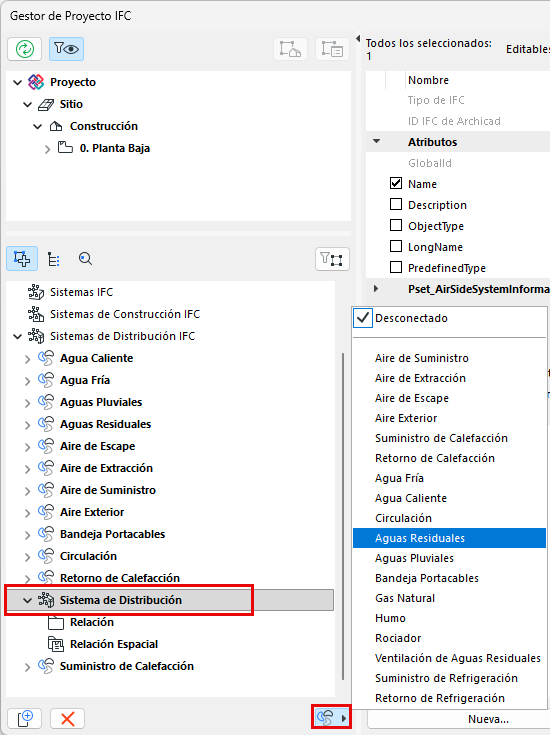Click the green refresh update icon

[25, 49]
